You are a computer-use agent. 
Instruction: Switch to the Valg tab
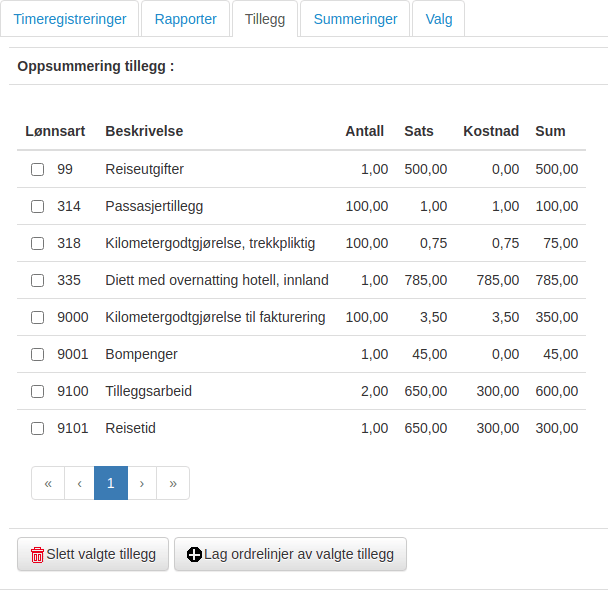point(439,19)
